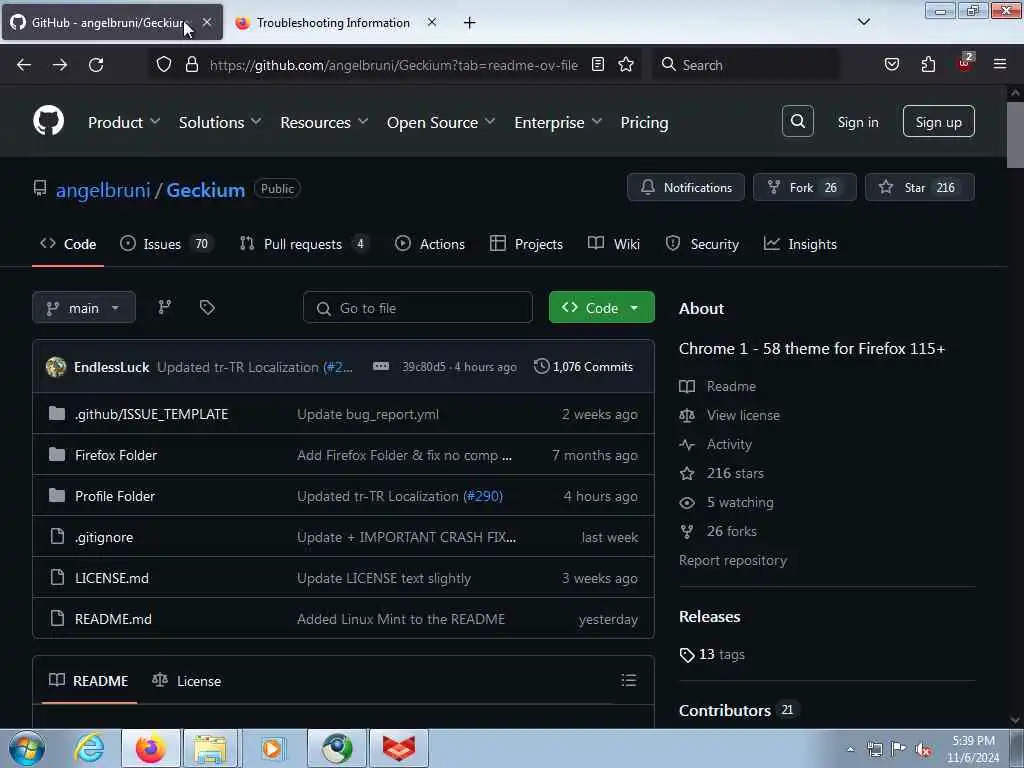Launch Internet Explorer from the taskbar
The image size is (1024, 768).
(89, 748)
